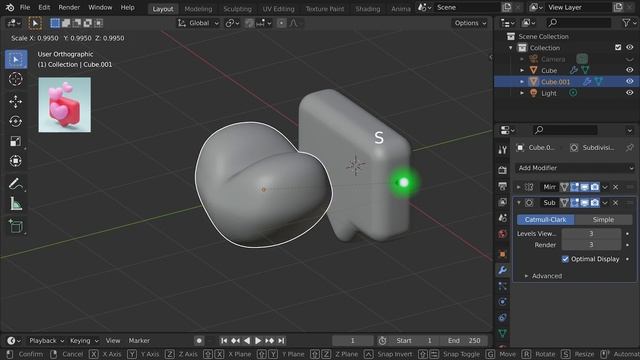
Task: Select Simple subdivision type
Action: pyautogui.click(x=603, y=220)
